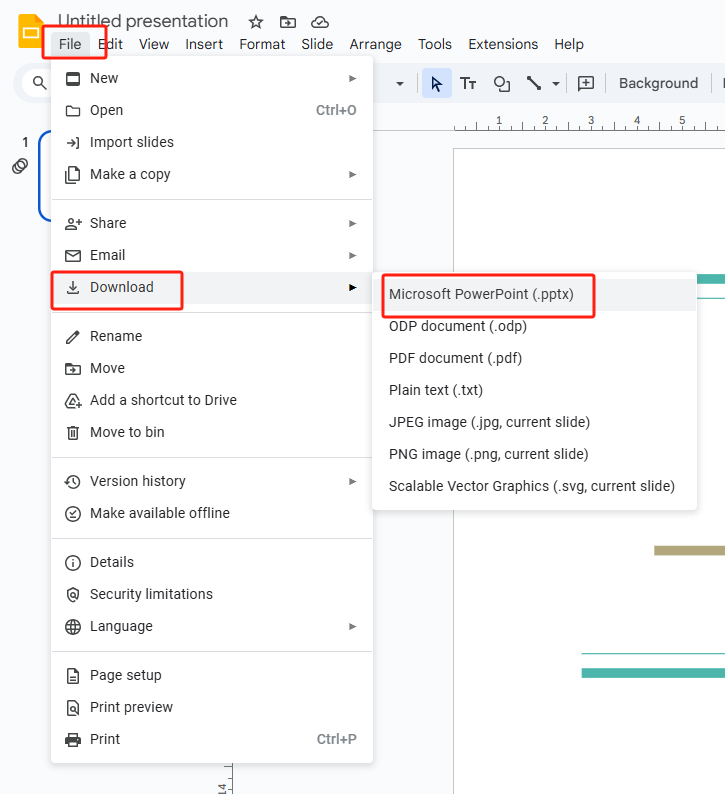
Task: Open the Edit menu
Action: (110, 44)
